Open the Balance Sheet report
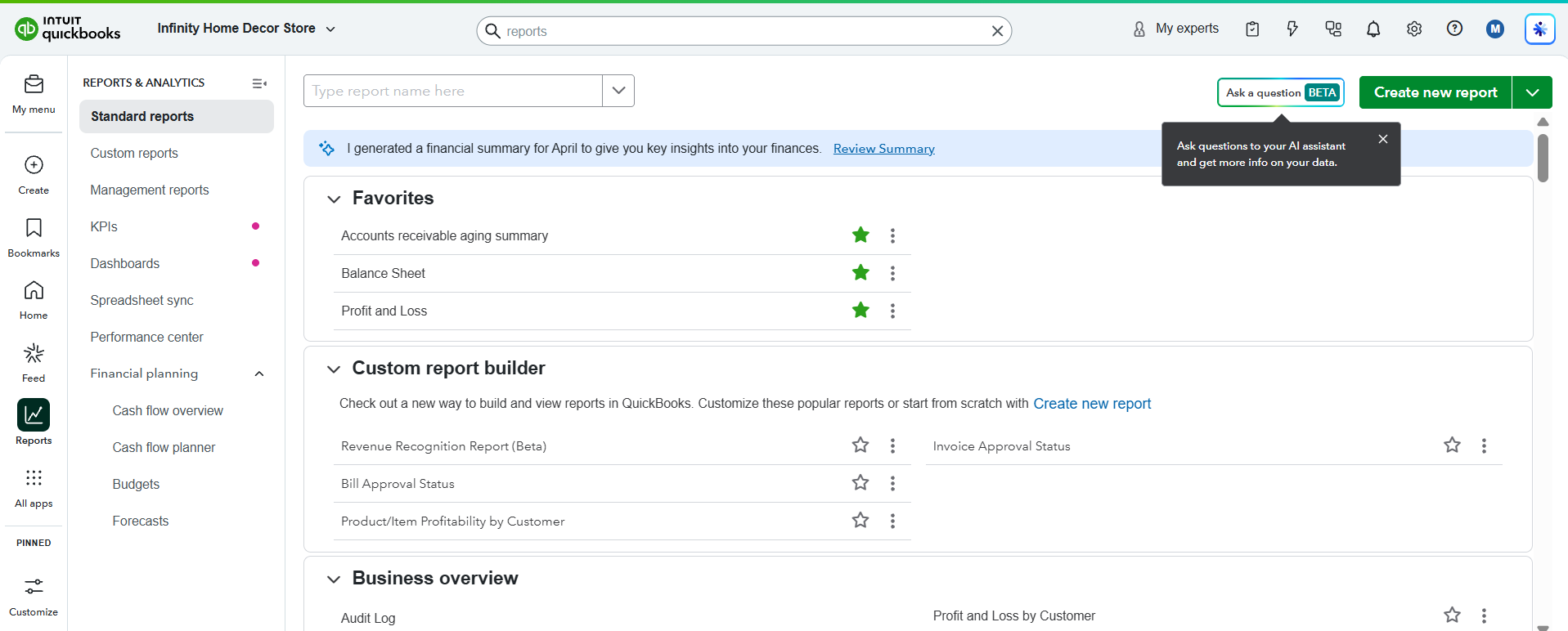 pyautogui.click(x=383, y=273)
